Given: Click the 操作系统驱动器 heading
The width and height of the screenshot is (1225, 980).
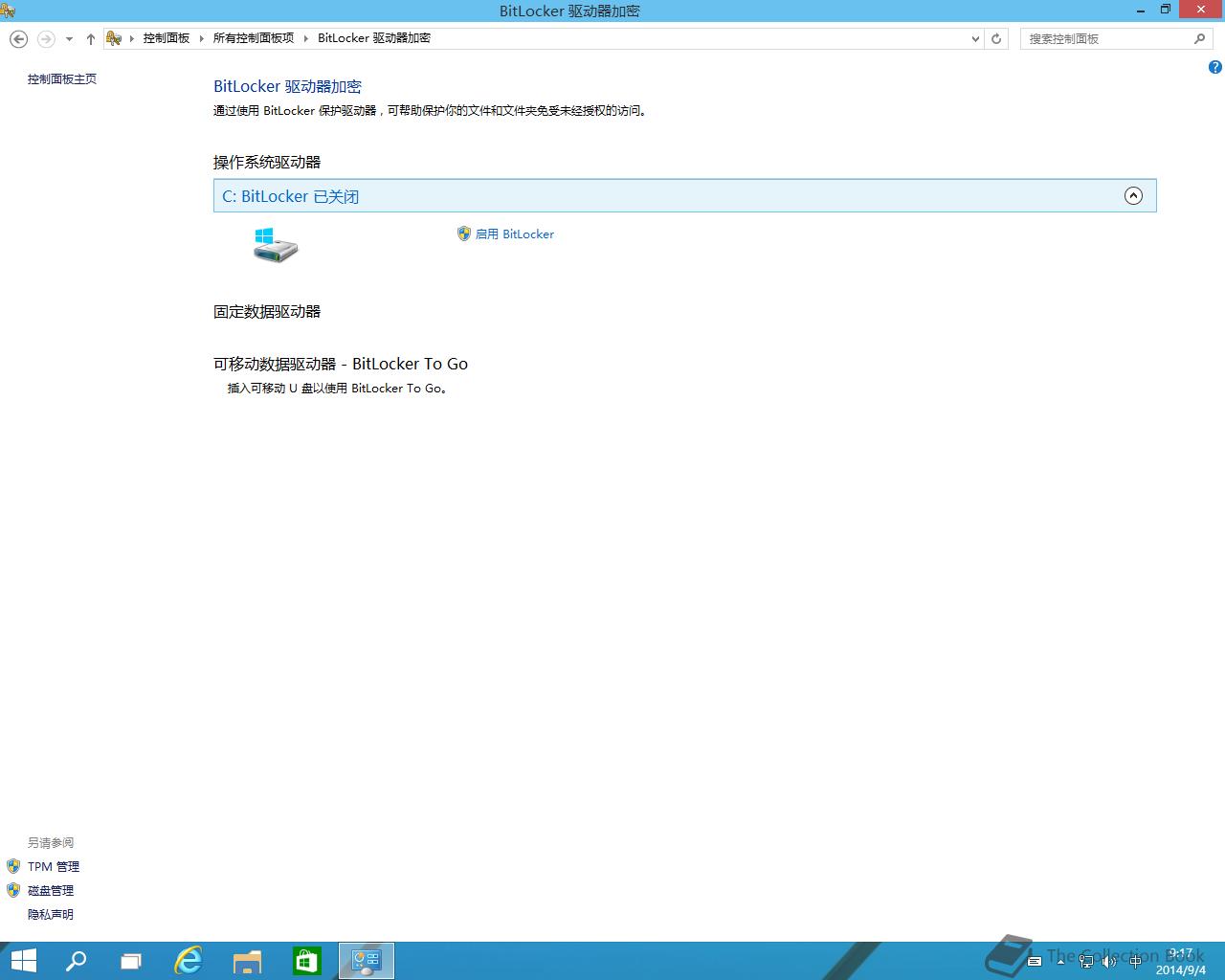Looking at the screenshot, I should pos(267,163).
